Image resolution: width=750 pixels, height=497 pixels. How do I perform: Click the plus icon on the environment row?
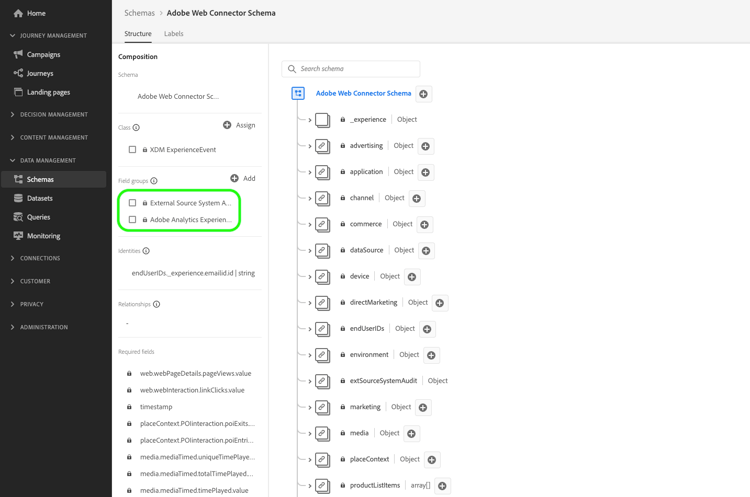431,355
